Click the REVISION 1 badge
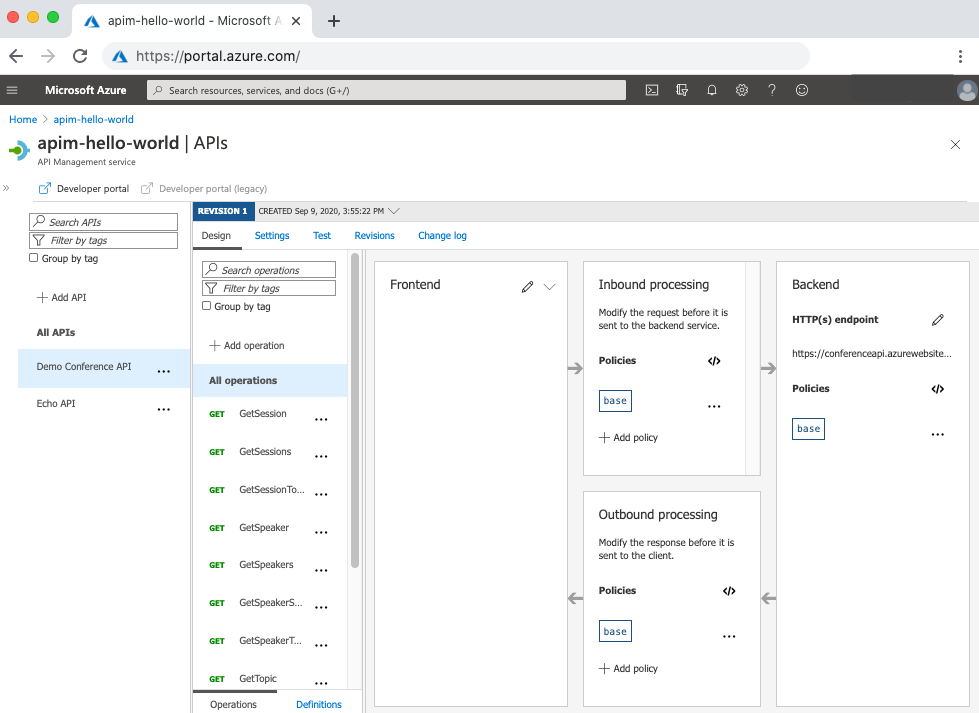The image size is (979, 713). pyautogui.click(x=224, y=211)
